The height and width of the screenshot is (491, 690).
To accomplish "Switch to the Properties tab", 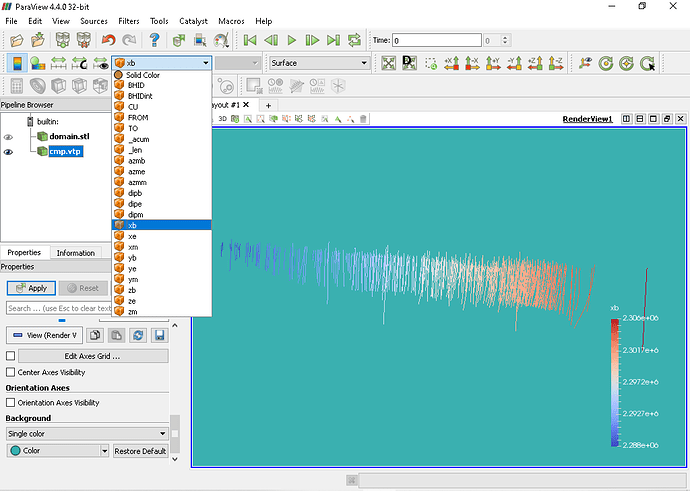I will (x=24, y=253).
